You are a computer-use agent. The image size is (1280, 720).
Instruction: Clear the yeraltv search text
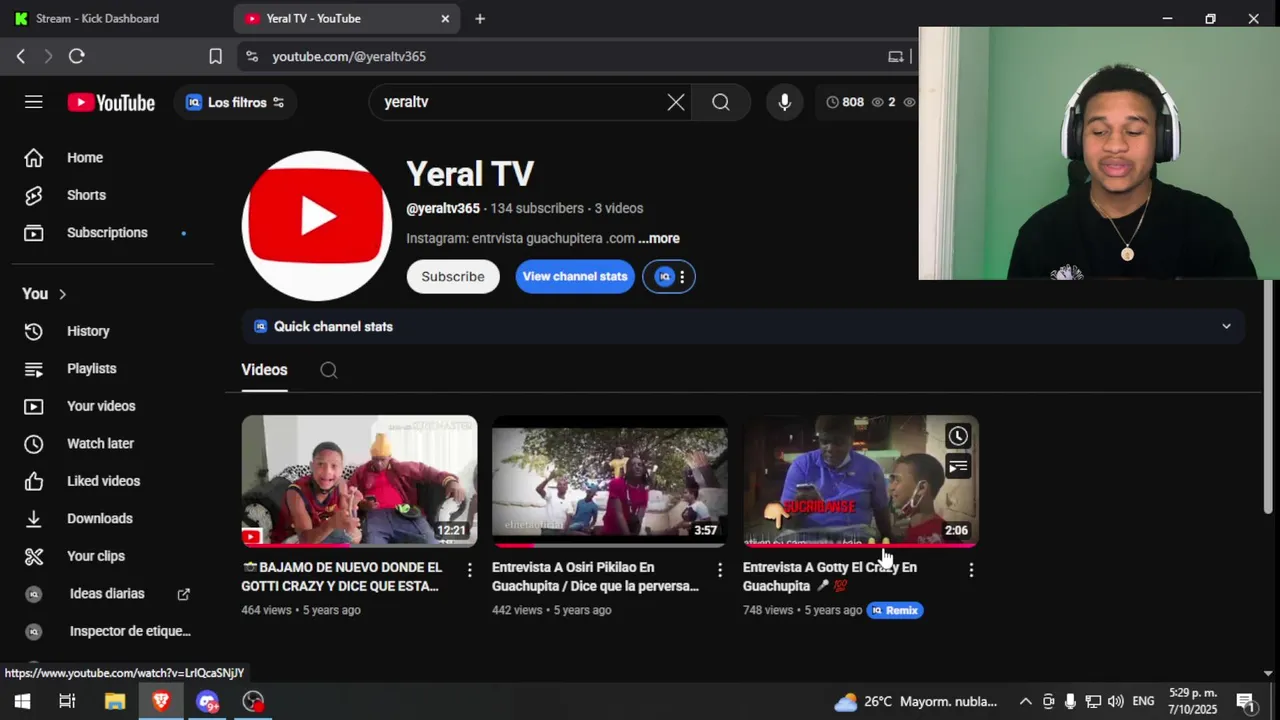point(676,102)
